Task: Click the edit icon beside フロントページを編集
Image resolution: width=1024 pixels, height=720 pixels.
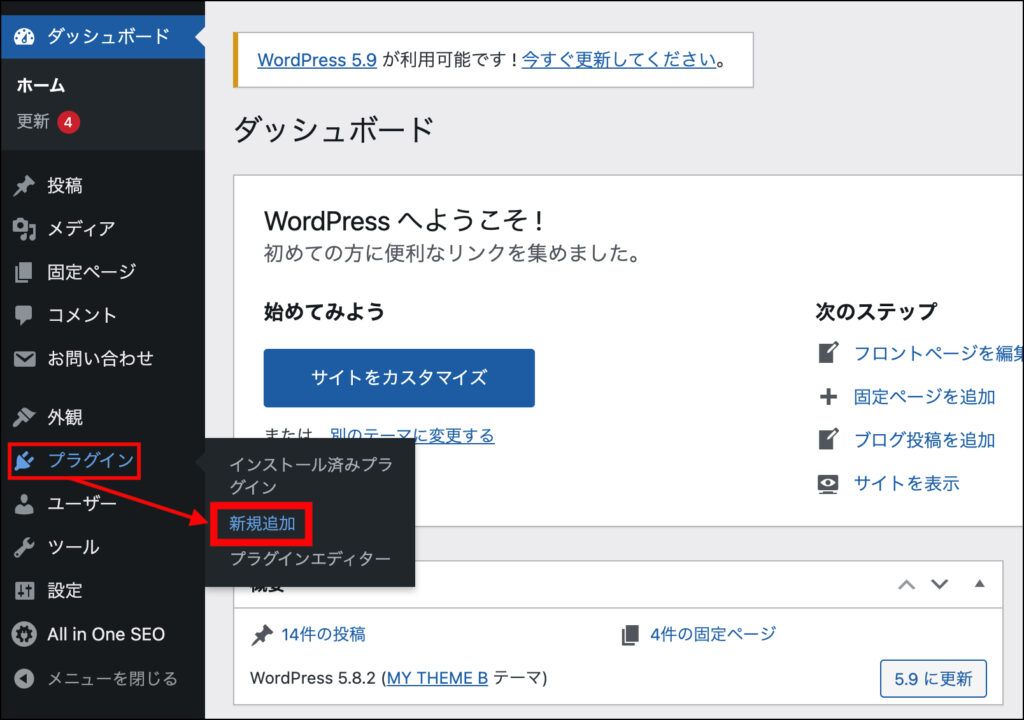Action: pos(828,353)
